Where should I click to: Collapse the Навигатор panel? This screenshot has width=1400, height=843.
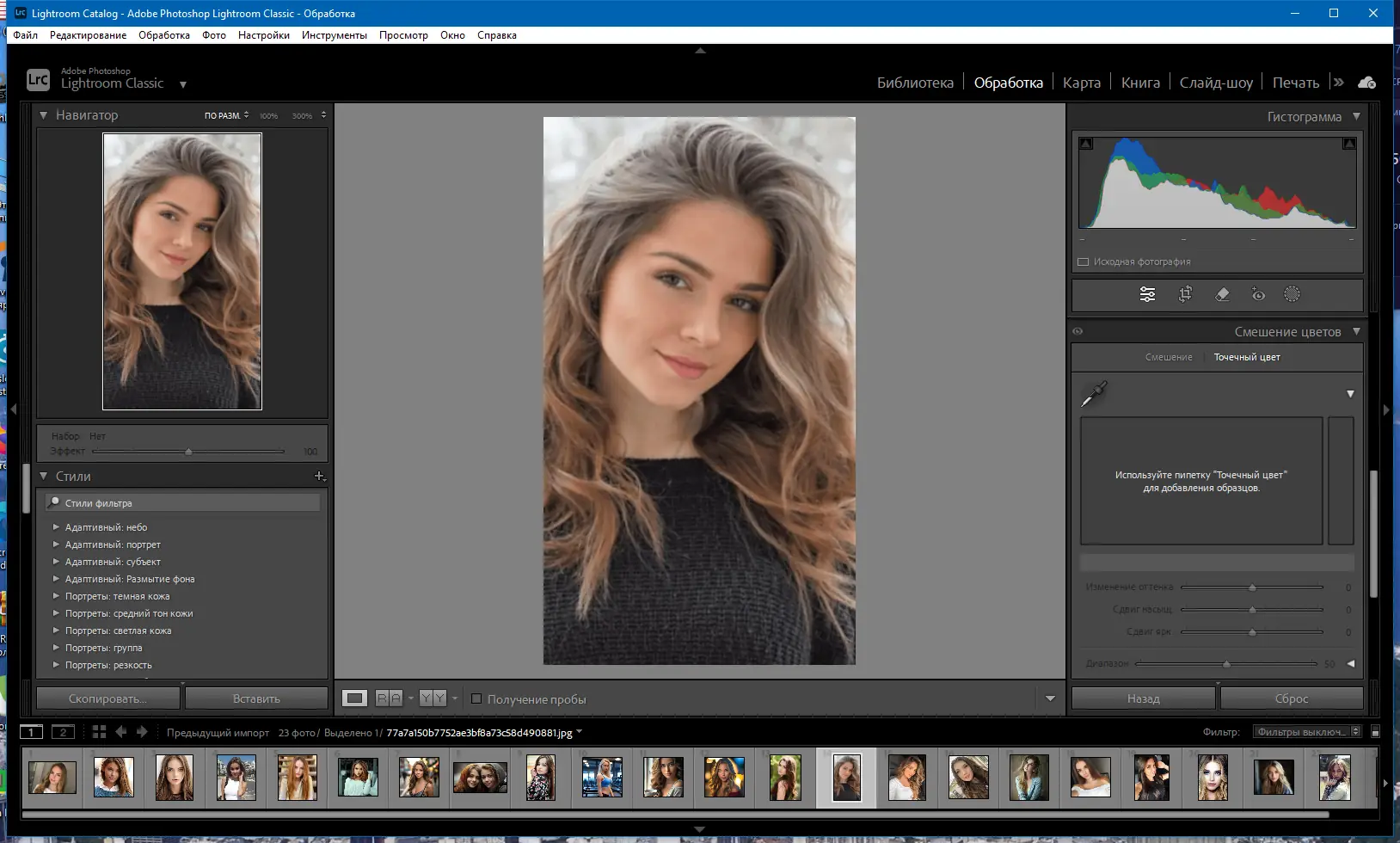click(43, 114)
